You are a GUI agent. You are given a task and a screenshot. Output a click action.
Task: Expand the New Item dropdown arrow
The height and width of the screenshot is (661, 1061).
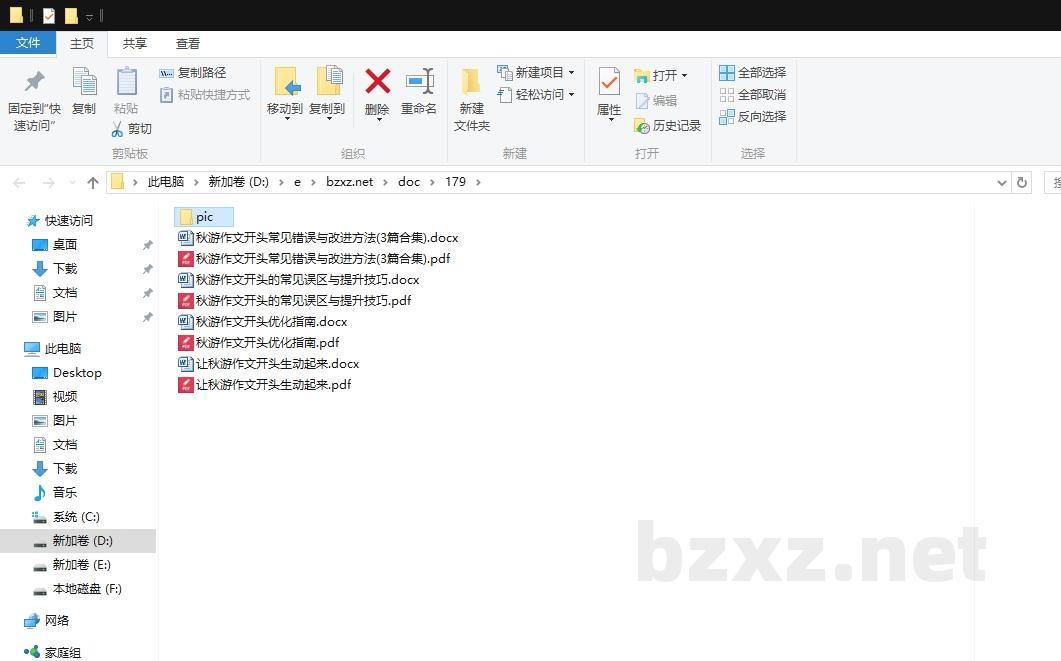[x=571, y=73]
